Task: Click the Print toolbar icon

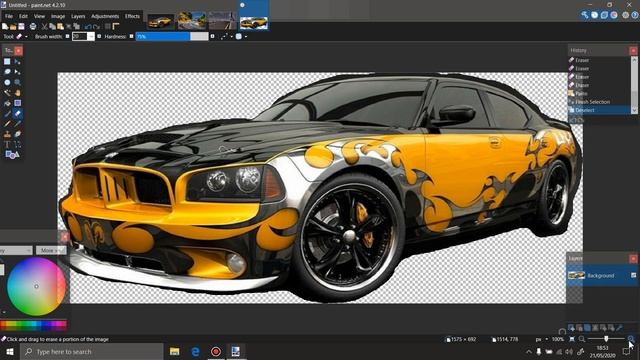Action: (x=33, y=27)
